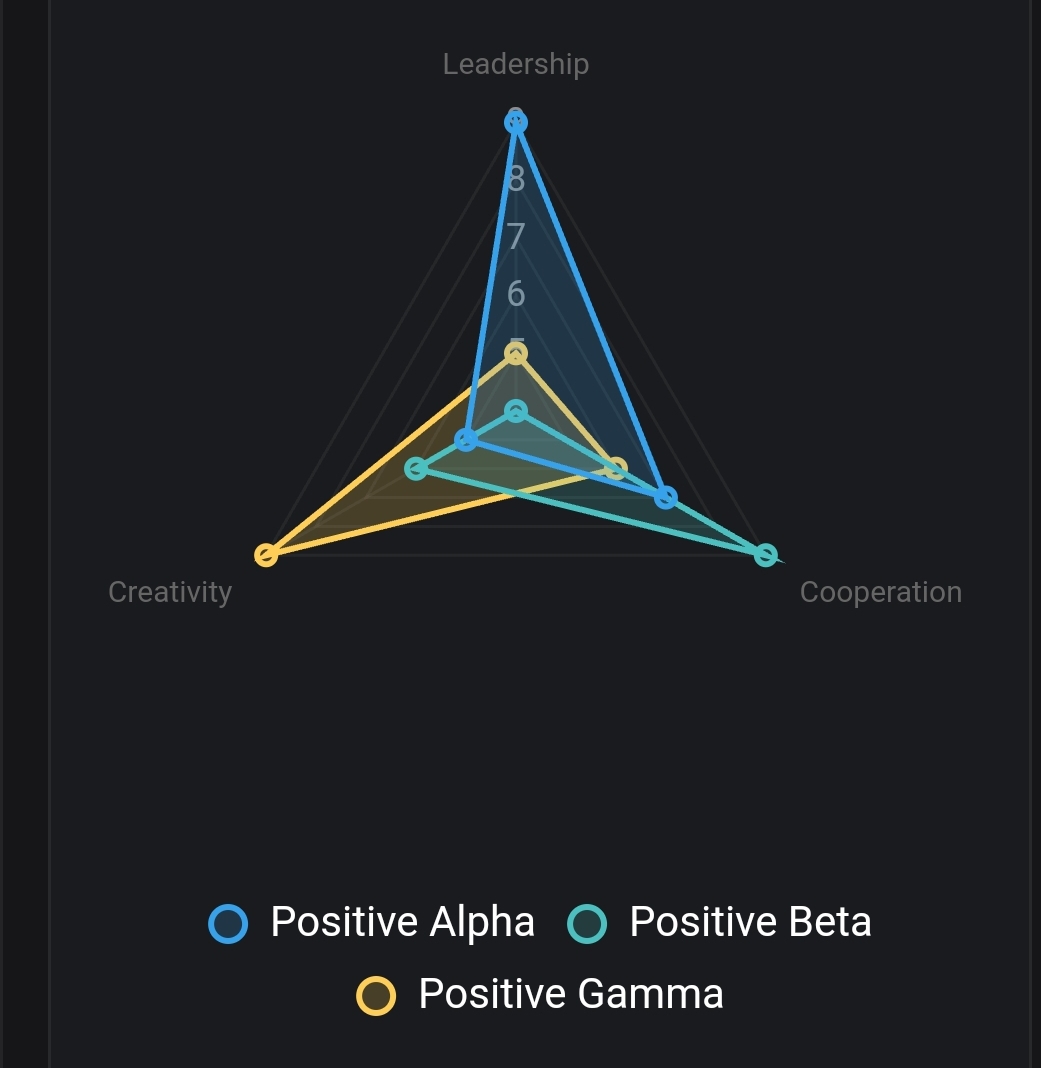Click the Positive Alpha legend text
Screen dimensions: 1041x1068
click(x=402, y=922)
